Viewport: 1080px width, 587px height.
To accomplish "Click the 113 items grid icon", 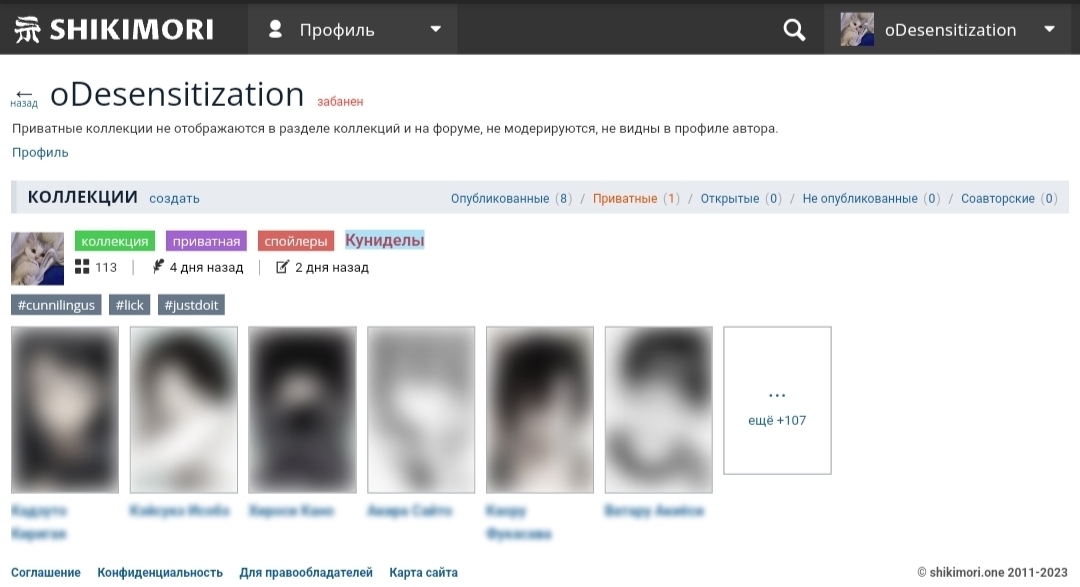I will point(82,267).
